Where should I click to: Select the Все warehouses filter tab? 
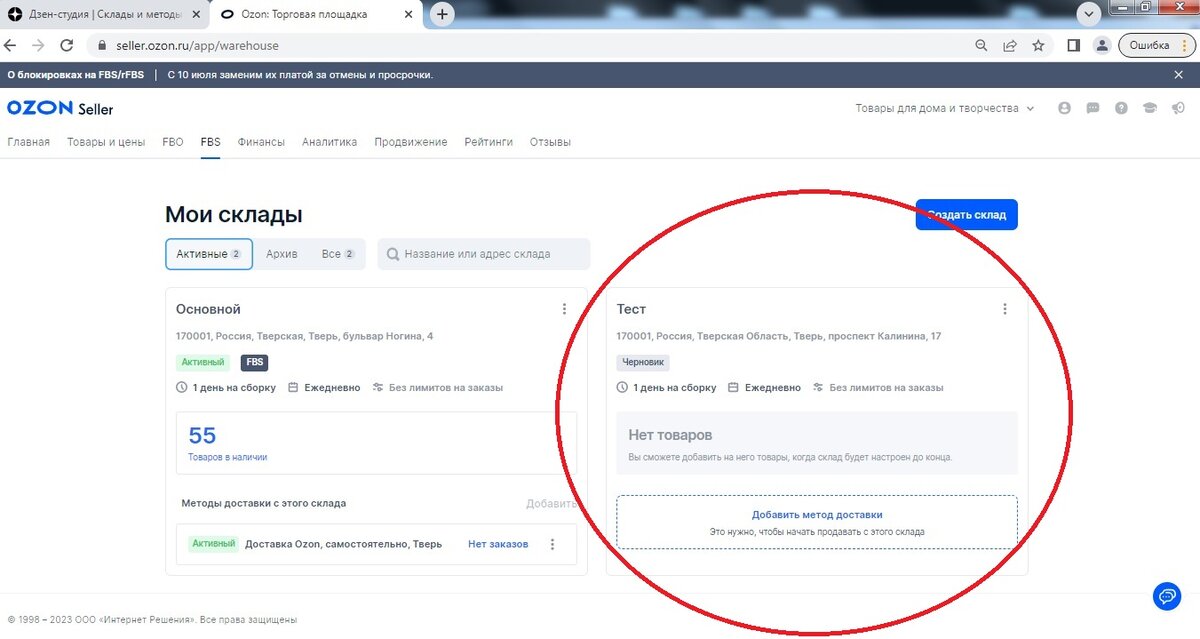(338, 254)
